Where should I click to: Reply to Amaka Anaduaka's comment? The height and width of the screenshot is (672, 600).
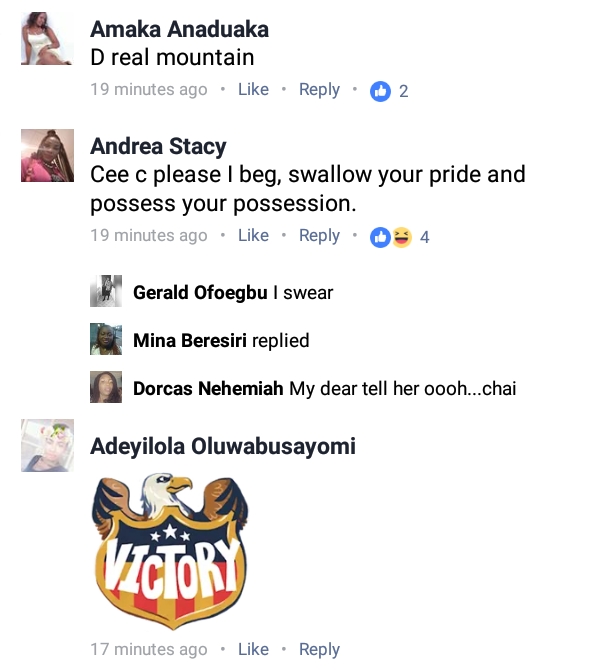[319, 90]
